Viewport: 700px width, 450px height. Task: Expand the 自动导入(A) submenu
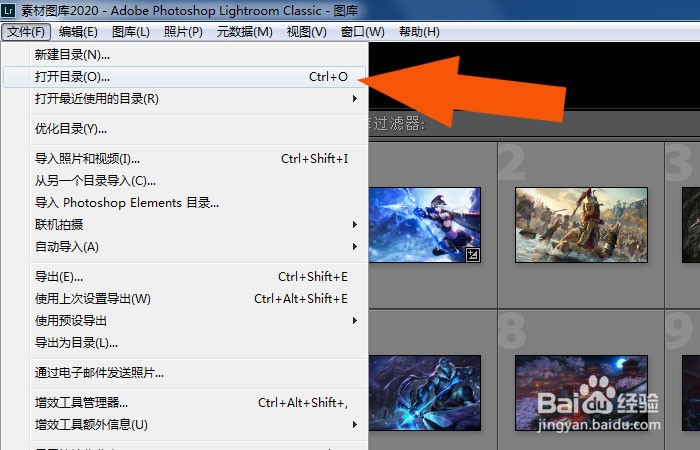coord(184,246)
